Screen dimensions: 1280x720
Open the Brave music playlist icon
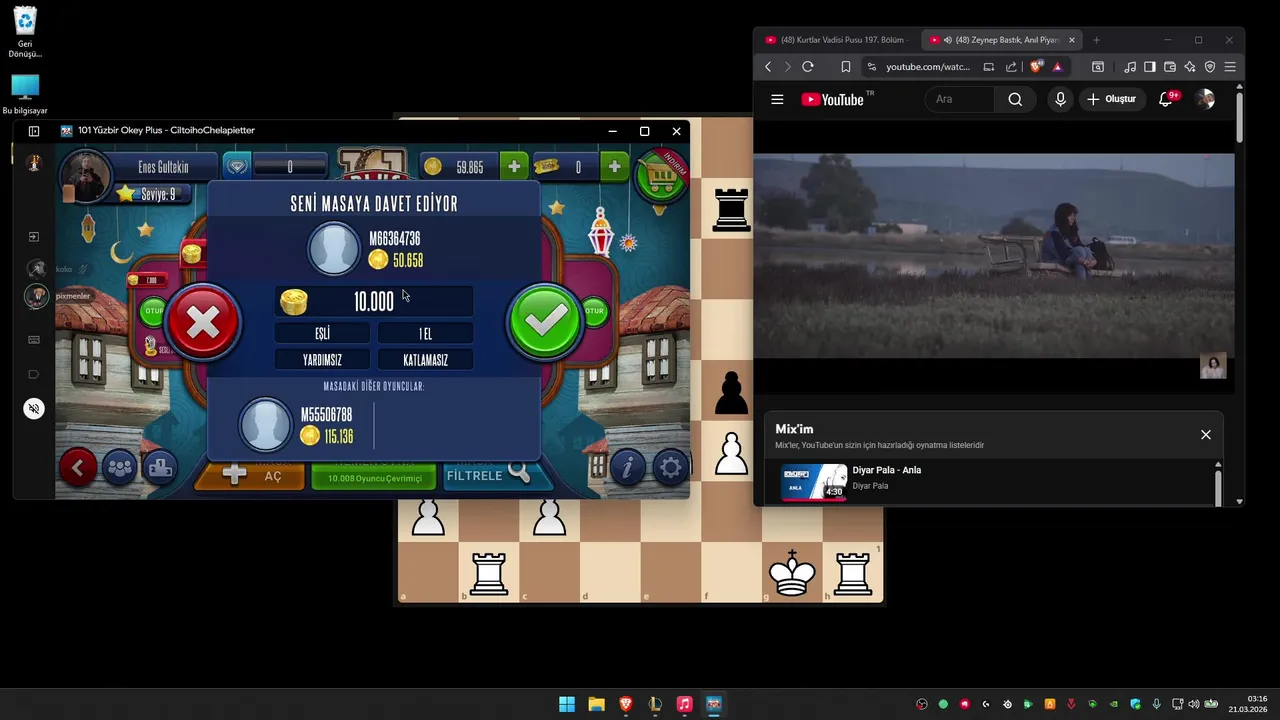(x=1130, y=67)
